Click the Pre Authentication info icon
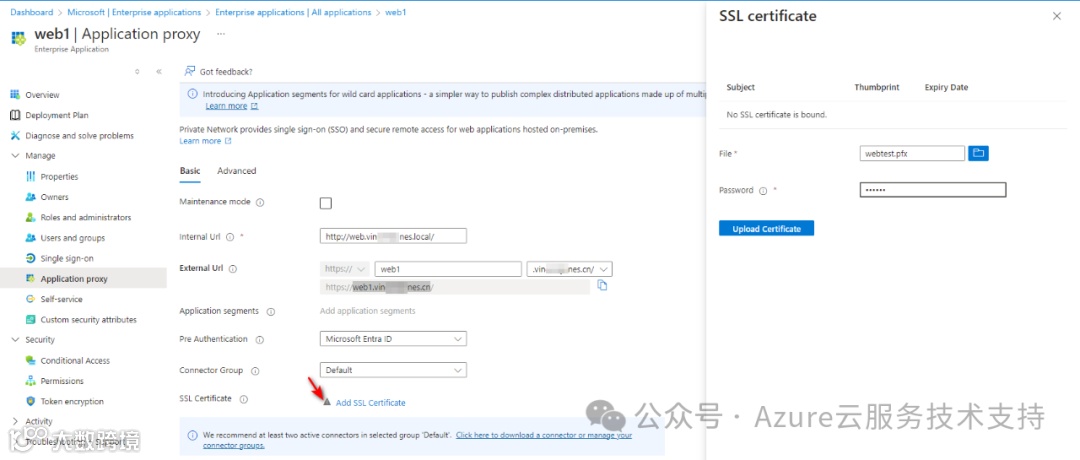1080x460 pixels. [x=260, y=339]
